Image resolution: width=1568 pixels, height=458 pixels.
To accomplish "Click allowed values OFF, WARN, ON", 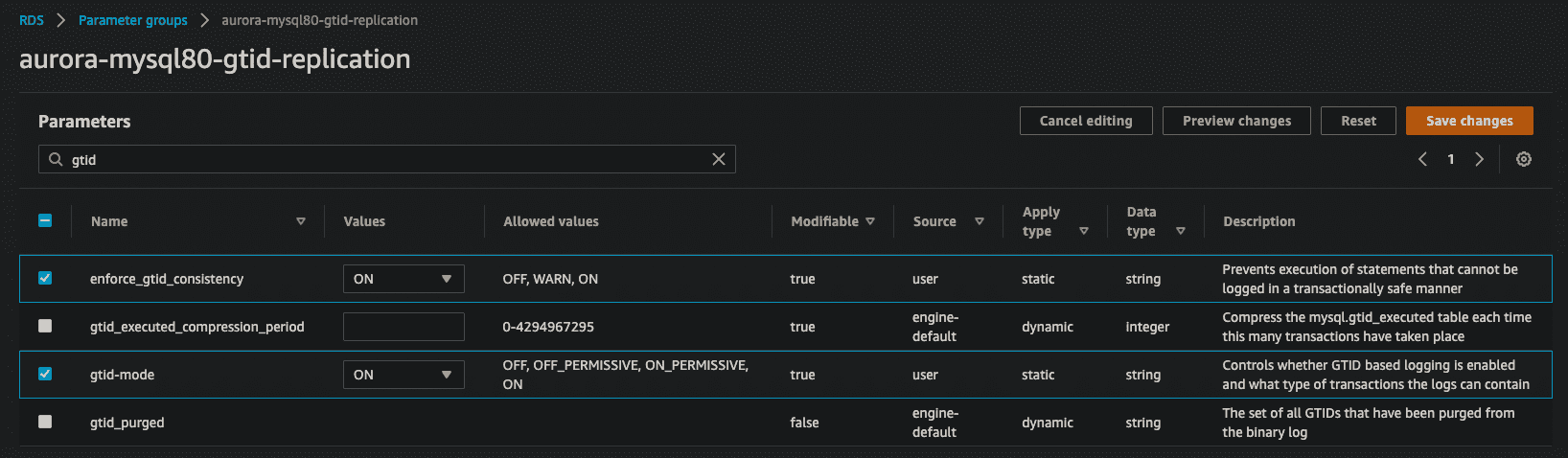I will (550, 279).
